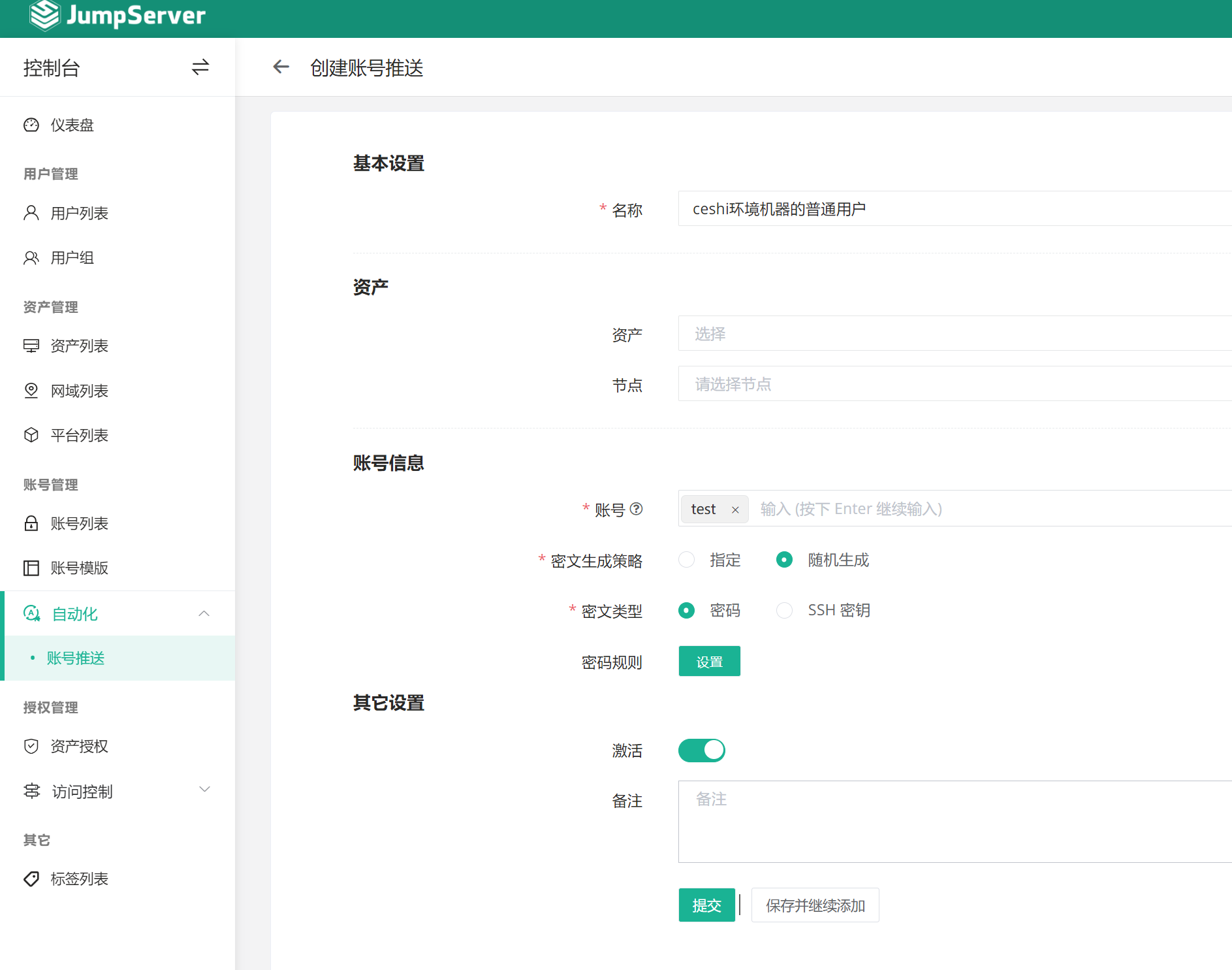Open the 账号推送 menu item
Image resolution: width=1232 pixels, height=970 pixels.
pyautogui.click(x=76, y=658)
